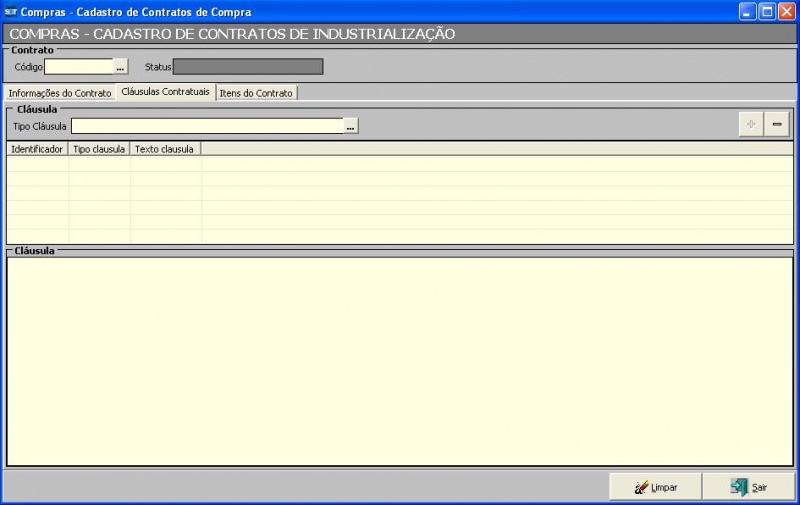
Task: Click the Tipo clausula column header
Action: tap(99, 149)
